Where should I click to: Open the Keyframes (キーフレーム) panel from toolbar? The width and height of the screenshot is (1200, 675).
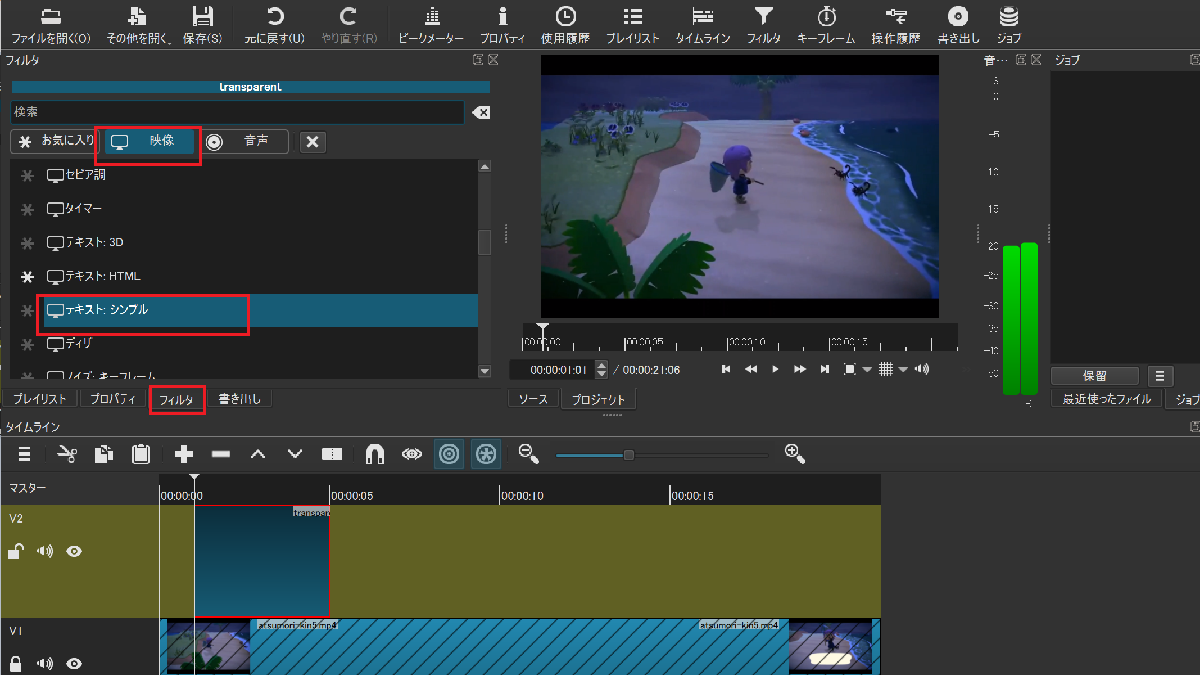tap(826, 17)
